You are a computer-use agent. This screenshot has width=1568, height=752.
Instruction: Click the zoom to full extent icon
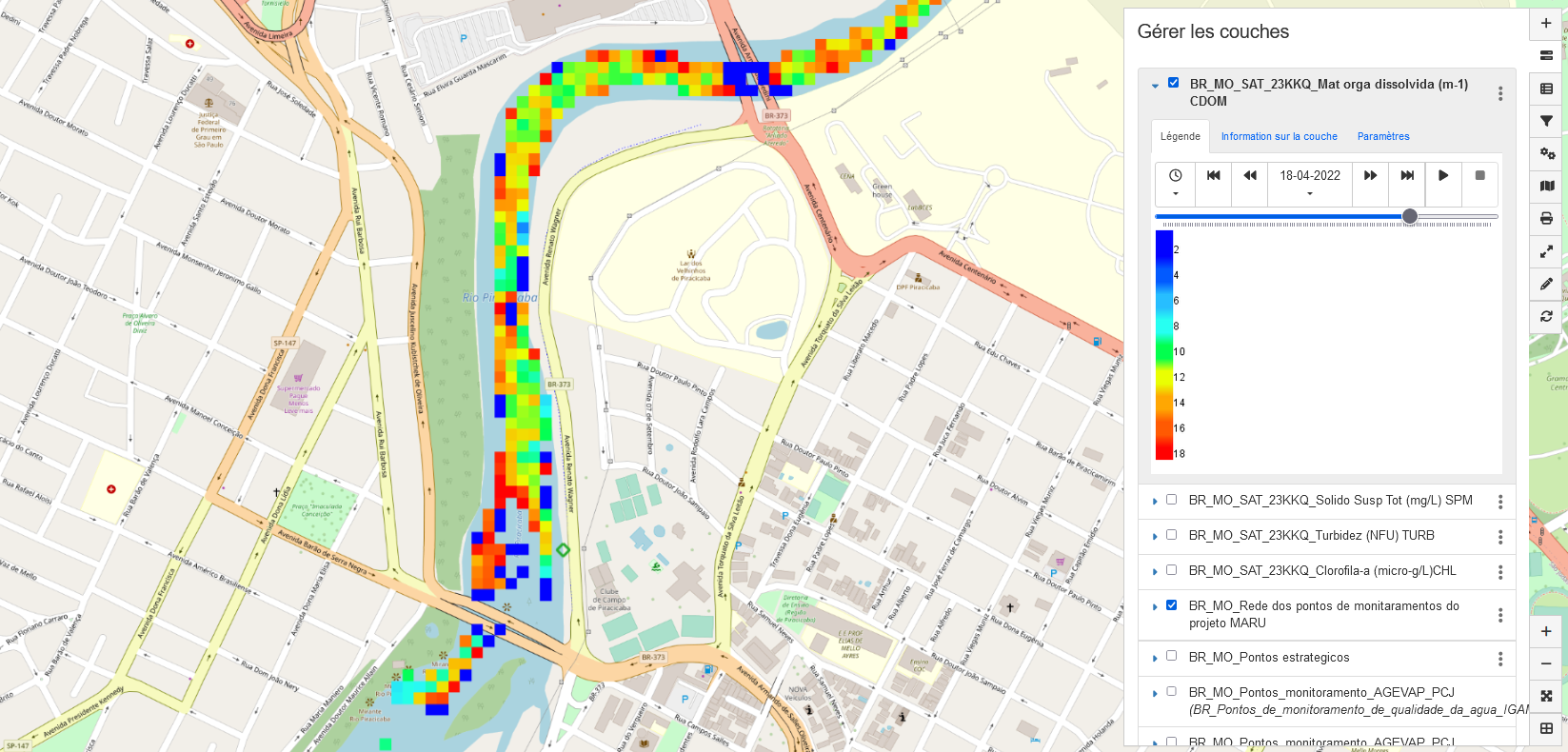(x=1546, y=696)
